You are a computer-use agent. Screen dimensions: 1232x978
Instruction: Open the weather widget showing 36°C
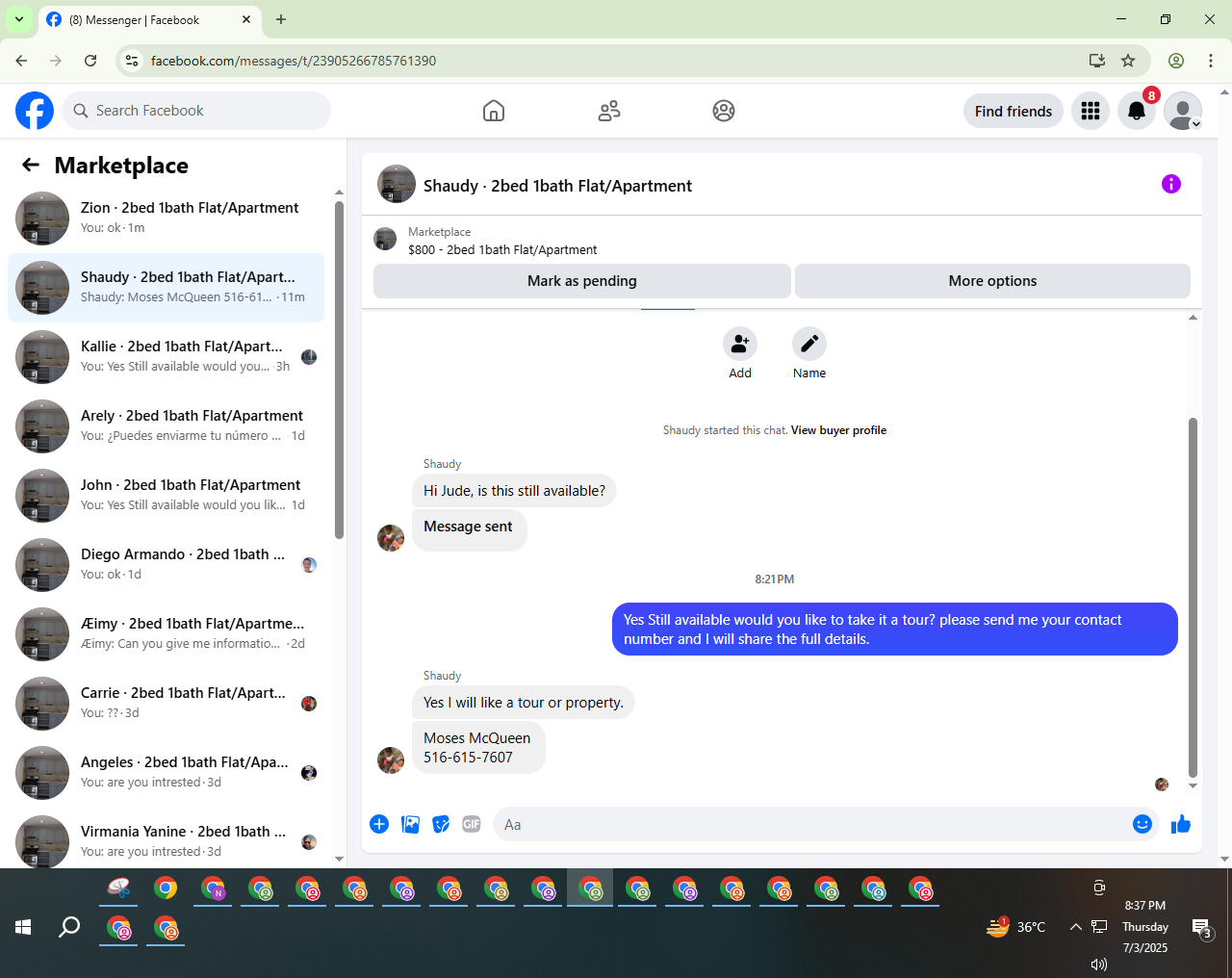coord(1016,927)
